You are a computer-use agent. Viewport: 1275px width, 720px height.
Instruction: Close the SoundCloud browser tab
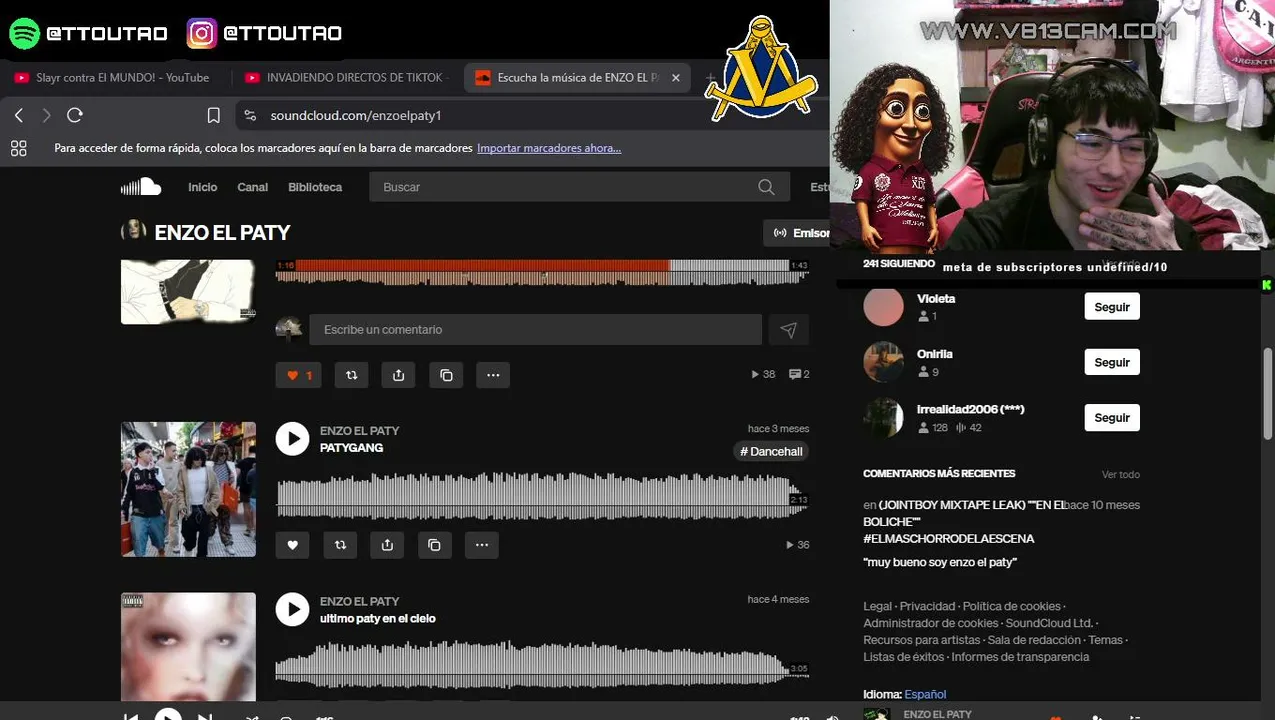[676, 77]
